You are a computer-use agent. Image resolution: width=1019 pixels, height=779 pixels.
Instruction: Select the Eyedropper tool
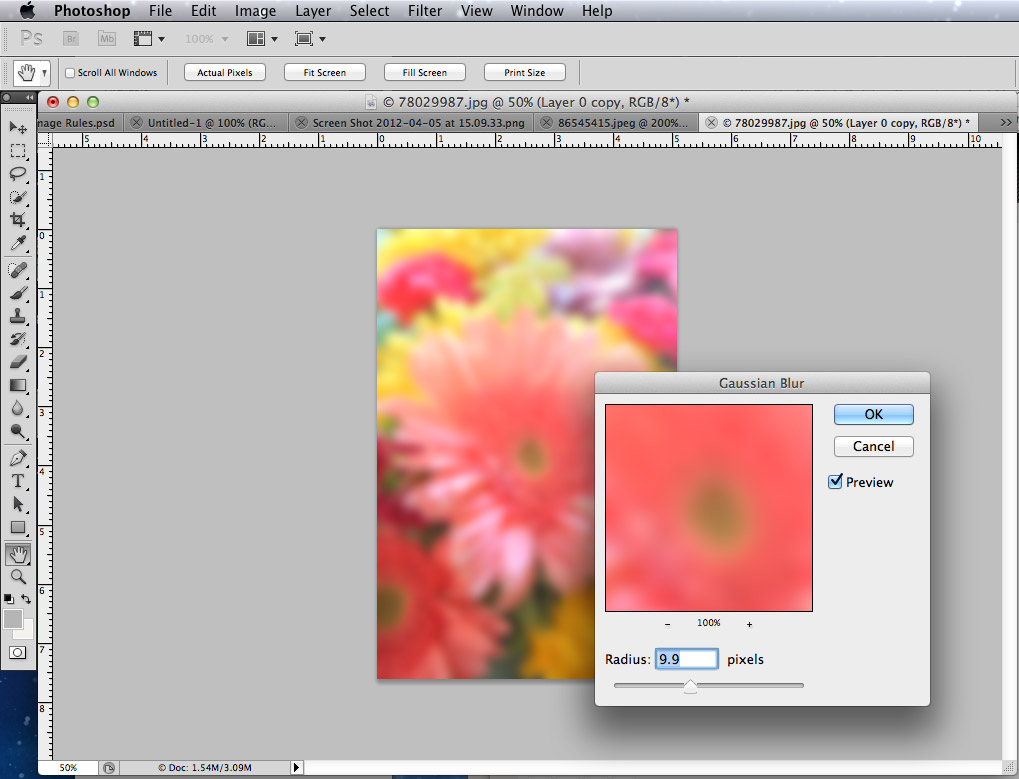pyautogui.click(x=18, y=244)
